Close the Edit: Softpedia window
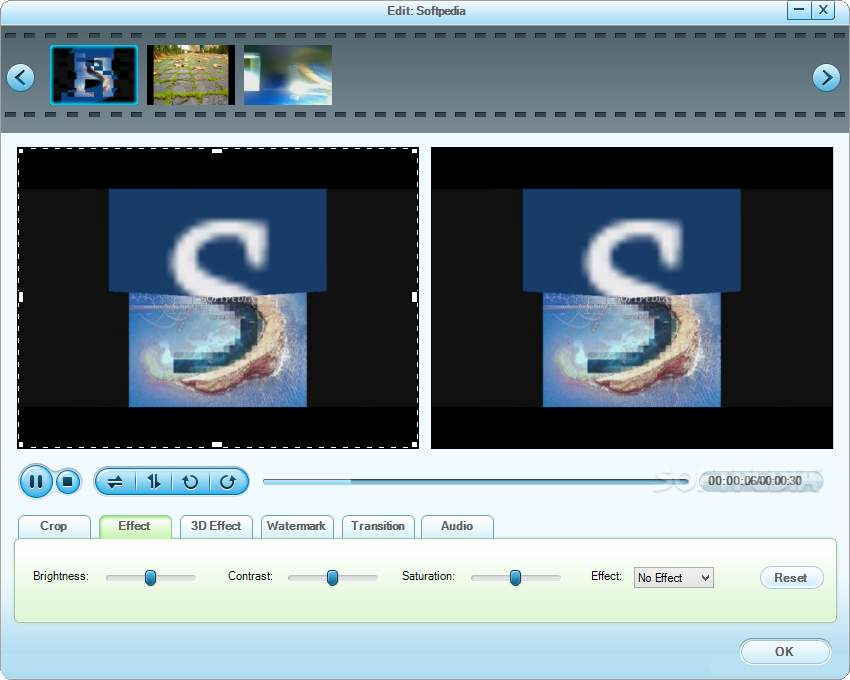 tap(823, 10)
